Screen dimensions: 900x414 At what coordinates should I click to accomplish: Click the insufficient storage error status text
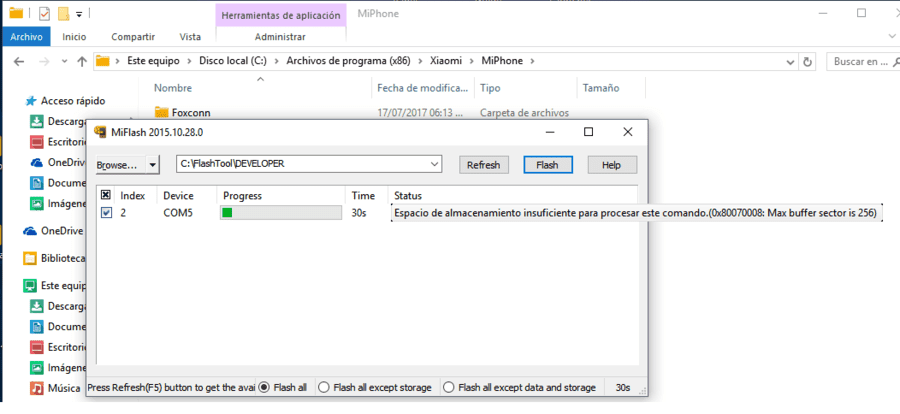635,213
